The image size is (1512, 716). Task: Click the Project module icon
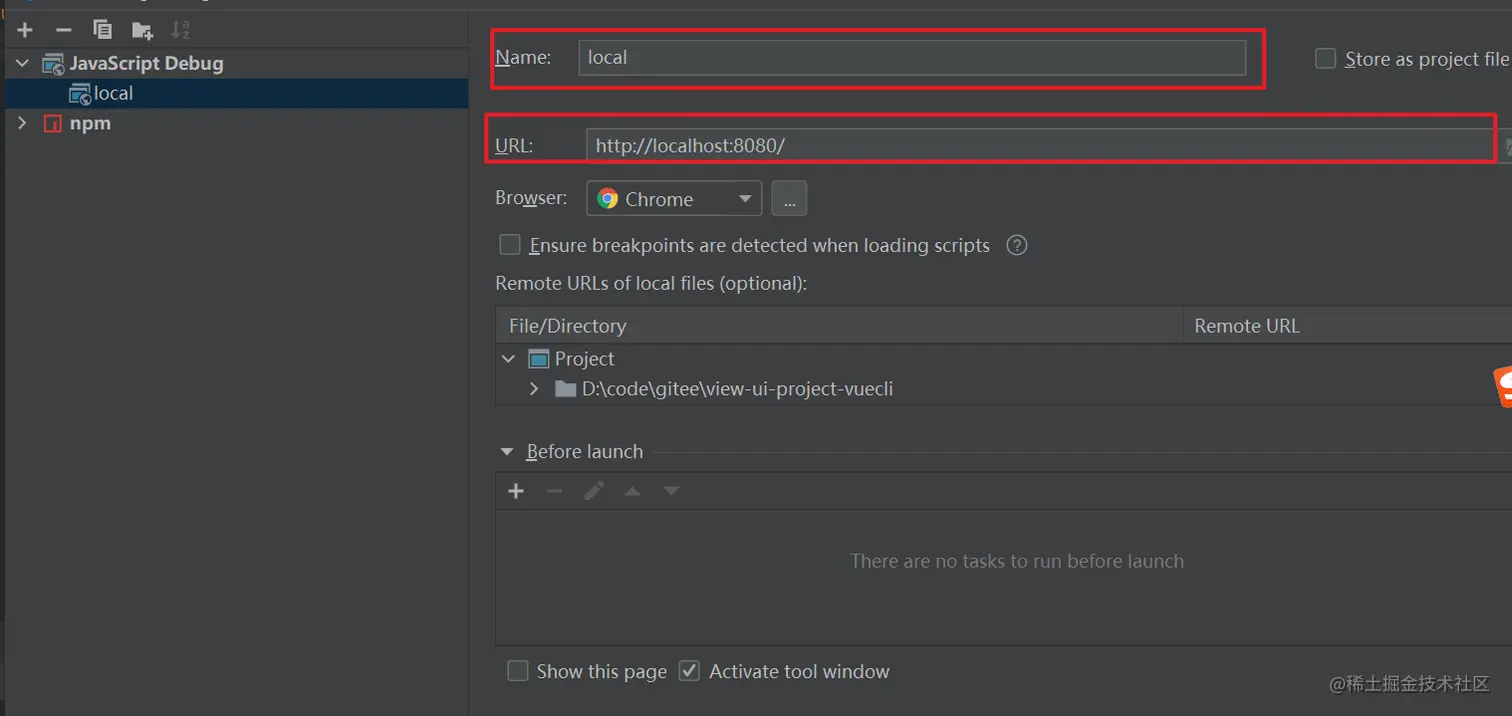539,359
